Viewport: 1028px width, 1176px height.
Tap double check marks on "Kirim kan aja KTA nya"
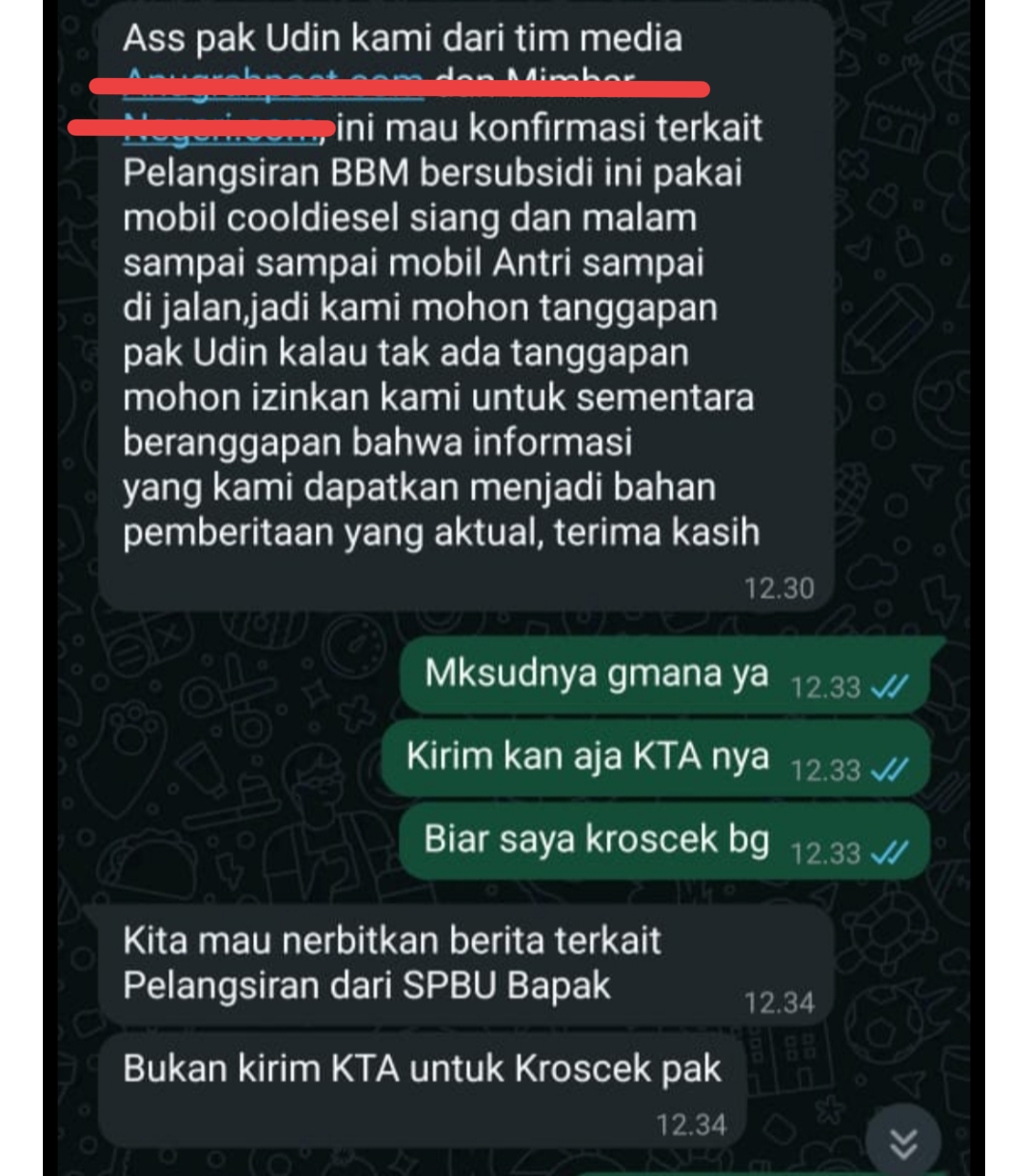(890, 770)
